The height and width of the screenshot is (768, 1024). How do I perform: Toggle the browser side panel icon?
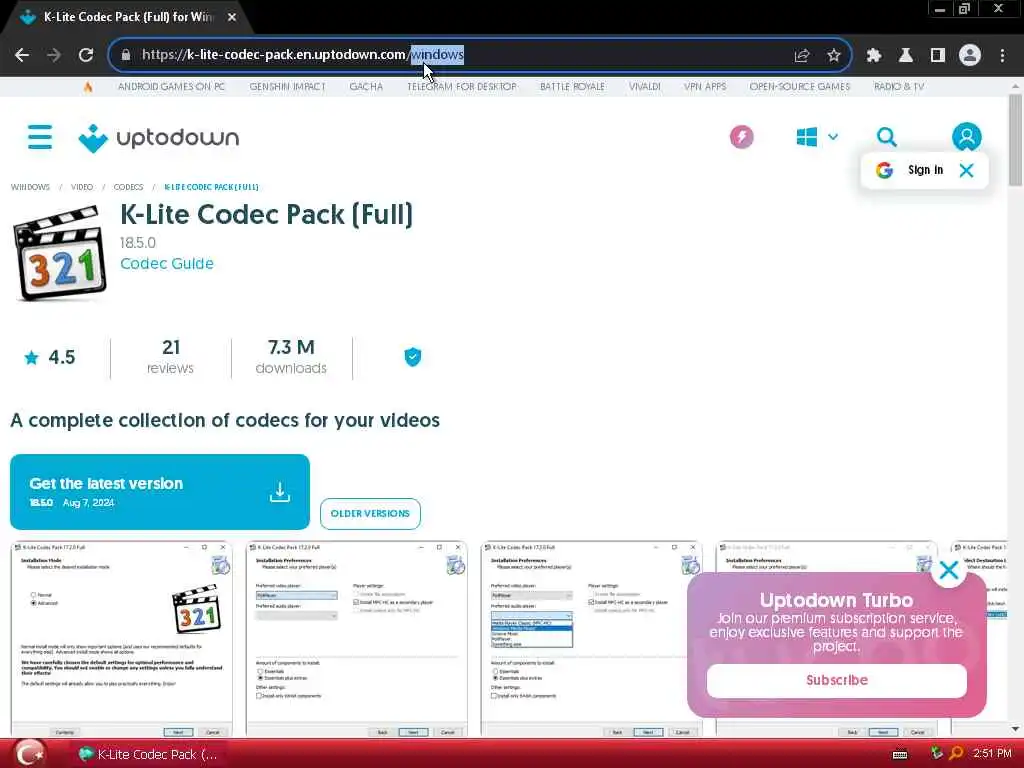938,55
